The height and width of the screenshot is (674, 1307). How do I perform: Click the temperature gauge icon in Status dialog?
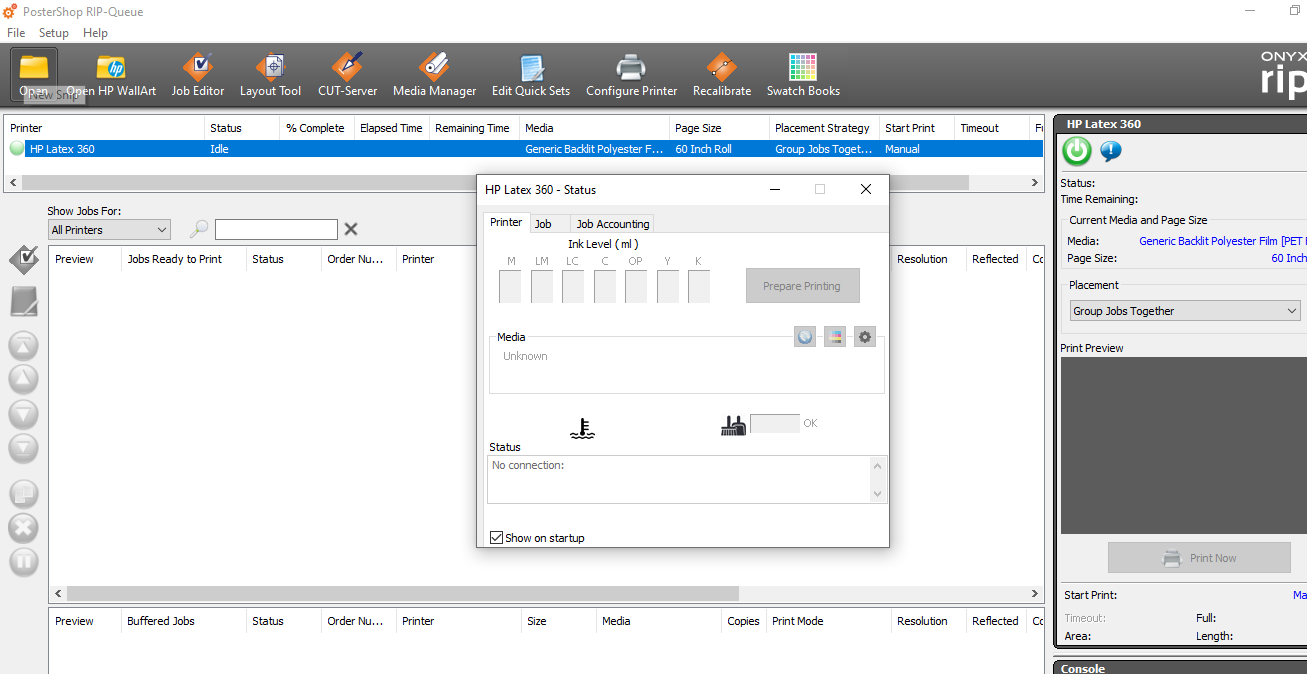pyautogui.click(x=582, y=427)
